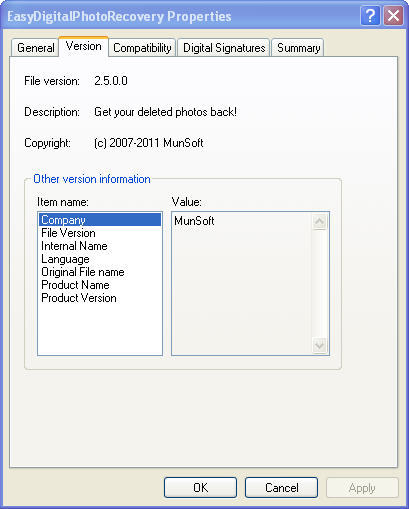Select the Version tab
The width and height of the screenshot is (409, 509).
pos(83,46)
